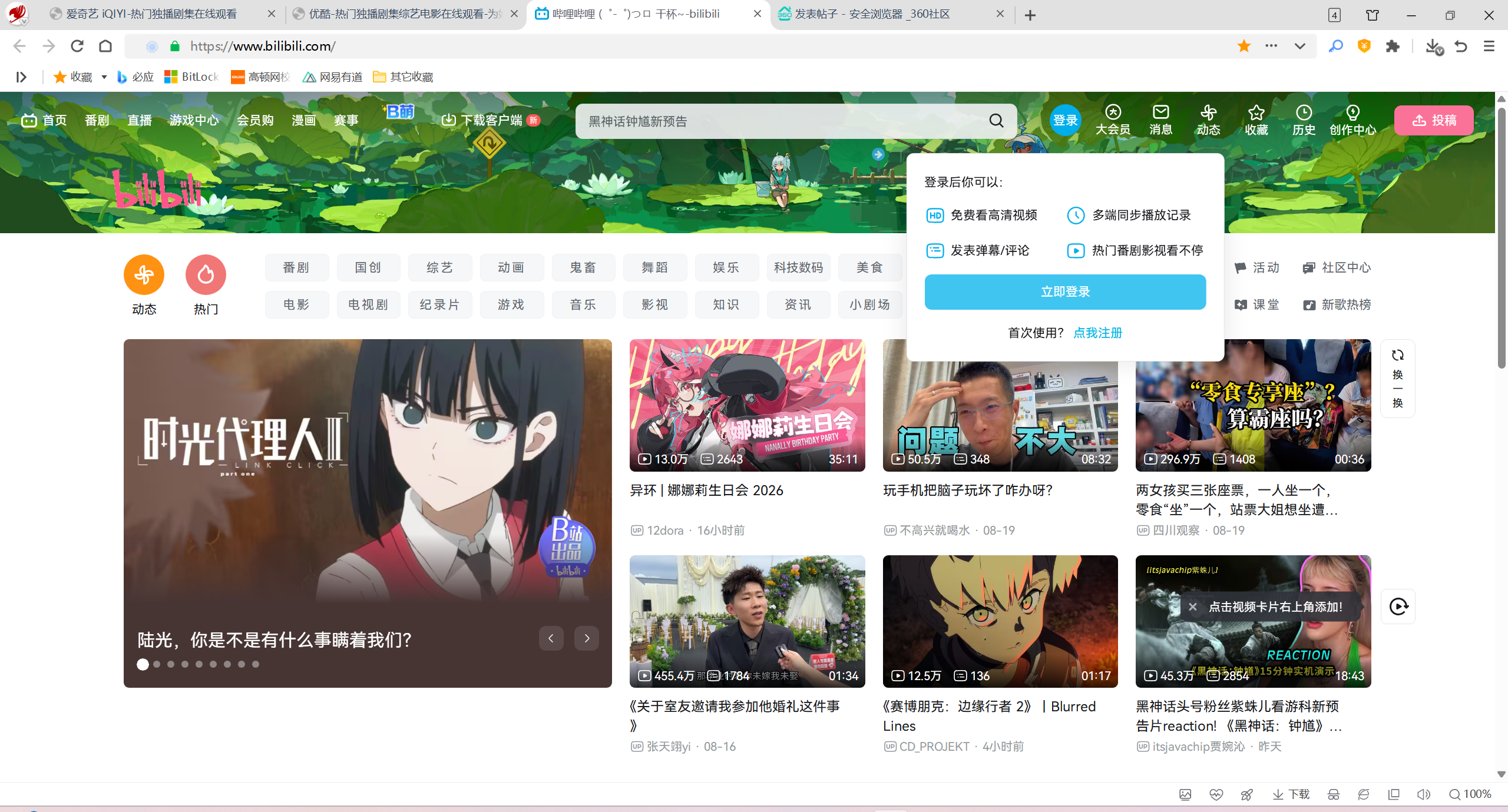Click the screenshot image icon in status bar
Screen dimensions: 1508x812
(1185, 794)
